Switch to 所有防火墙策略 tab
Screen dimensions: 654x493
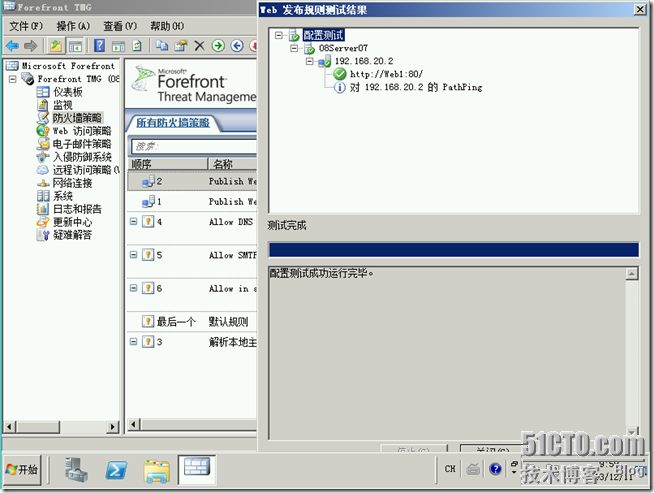pos(173,123)
